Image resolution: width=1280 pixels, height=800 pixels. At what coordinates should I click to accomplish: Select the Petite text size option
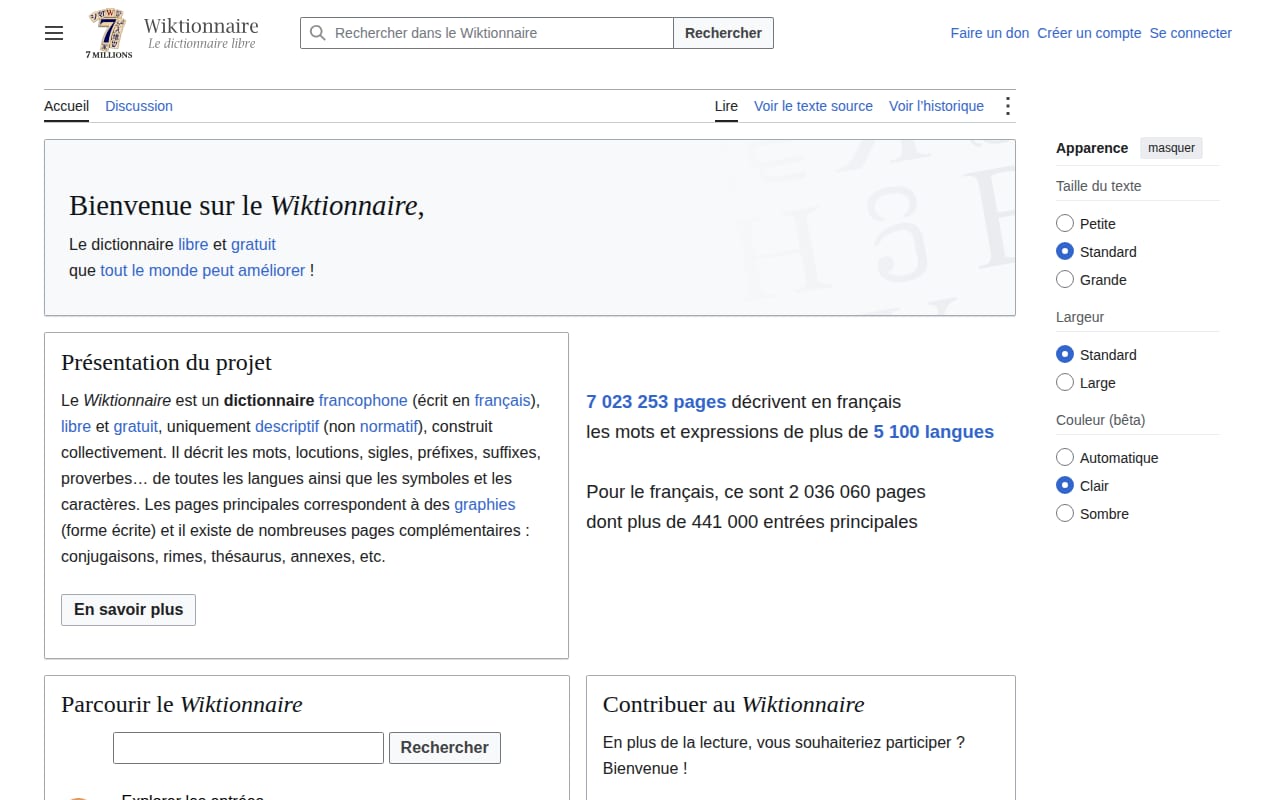[1065, 224]
